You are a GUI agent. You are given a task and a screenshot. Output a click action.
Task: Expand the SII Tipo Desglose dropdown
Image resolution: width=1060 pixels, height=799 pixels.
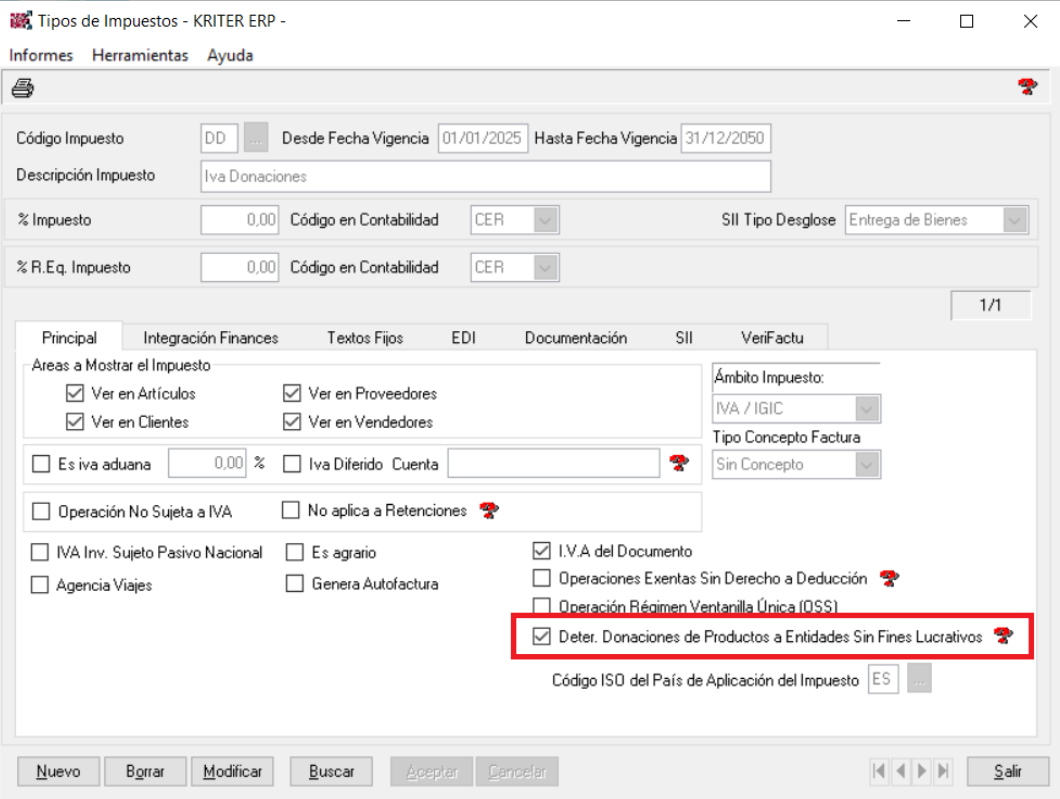pos(1014,221)
